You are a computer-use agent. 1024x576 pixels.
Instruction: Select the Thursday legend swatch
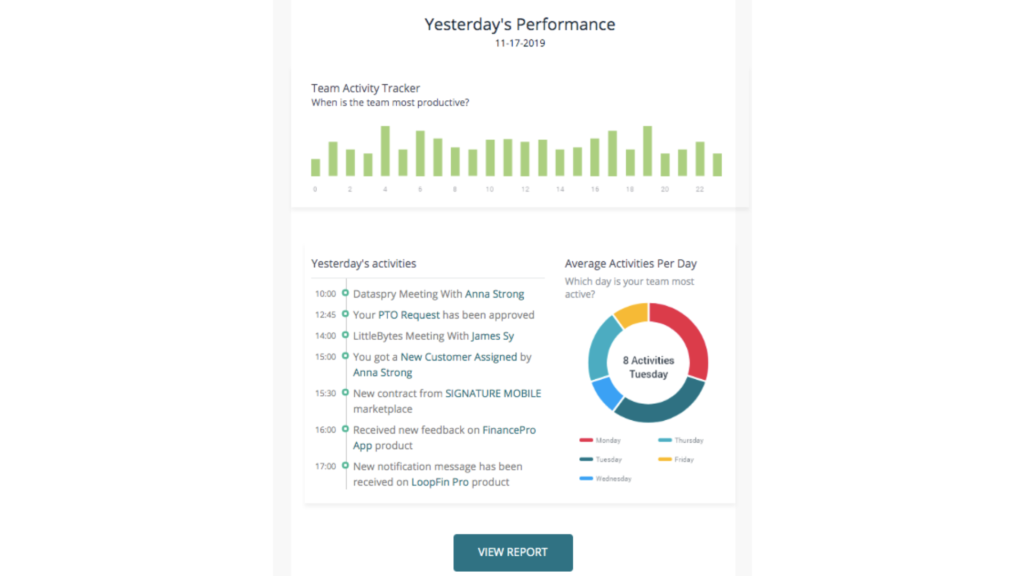pos(665,440)
